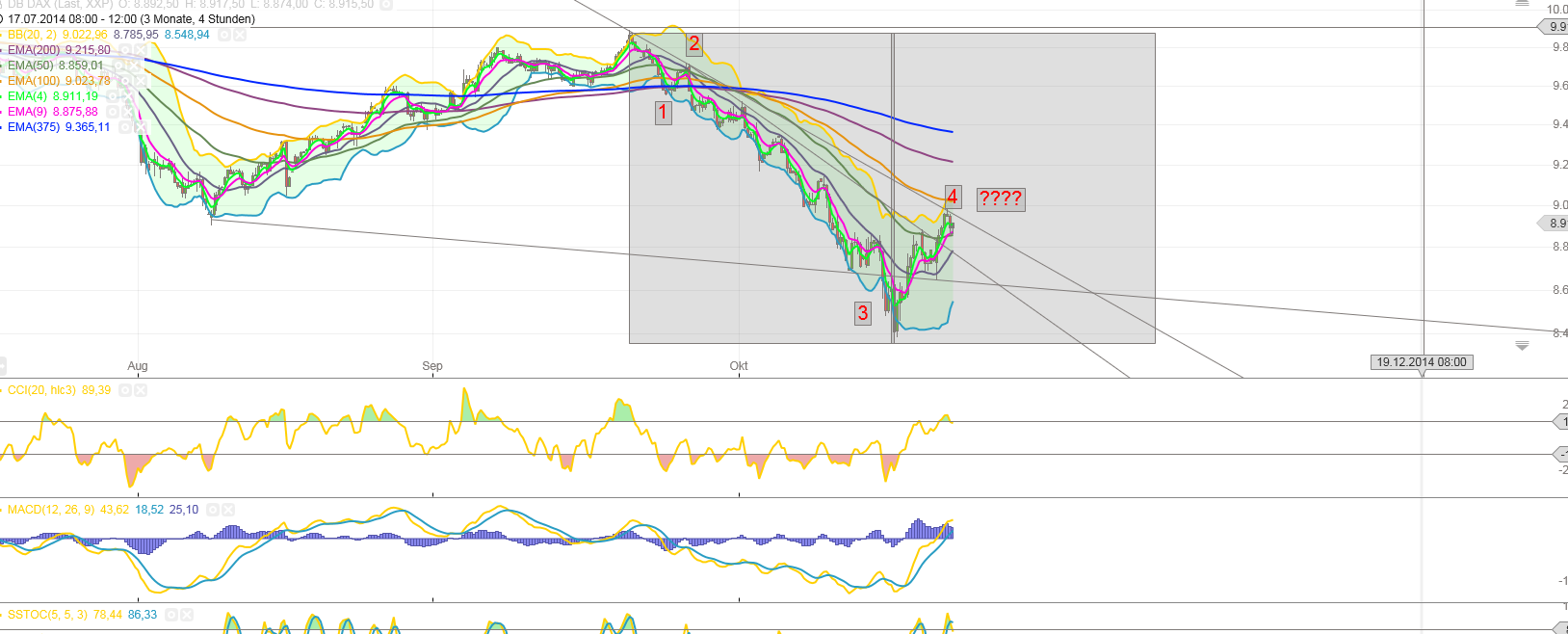Select the wave label '2' annotation

click(693, 43)
